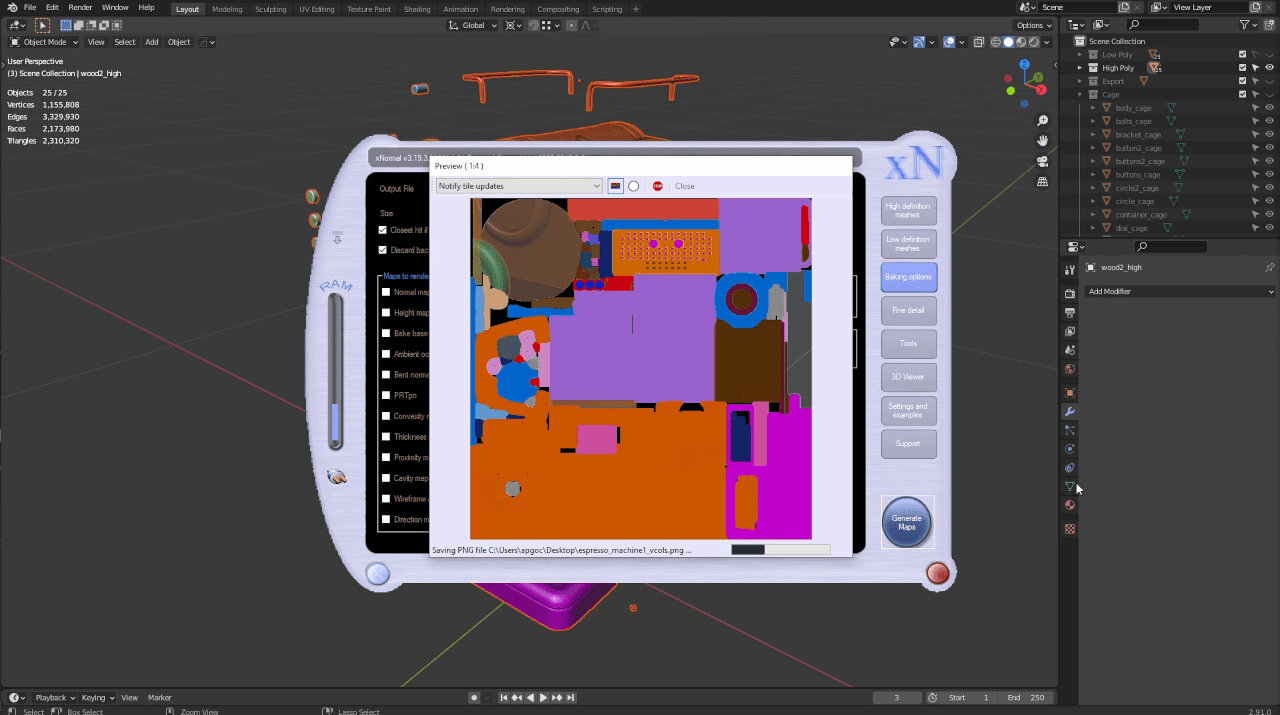Viewport: 1280px width, 715px height.
Task: Select the Modifier Properties wrench icon
Action: 1070,411
